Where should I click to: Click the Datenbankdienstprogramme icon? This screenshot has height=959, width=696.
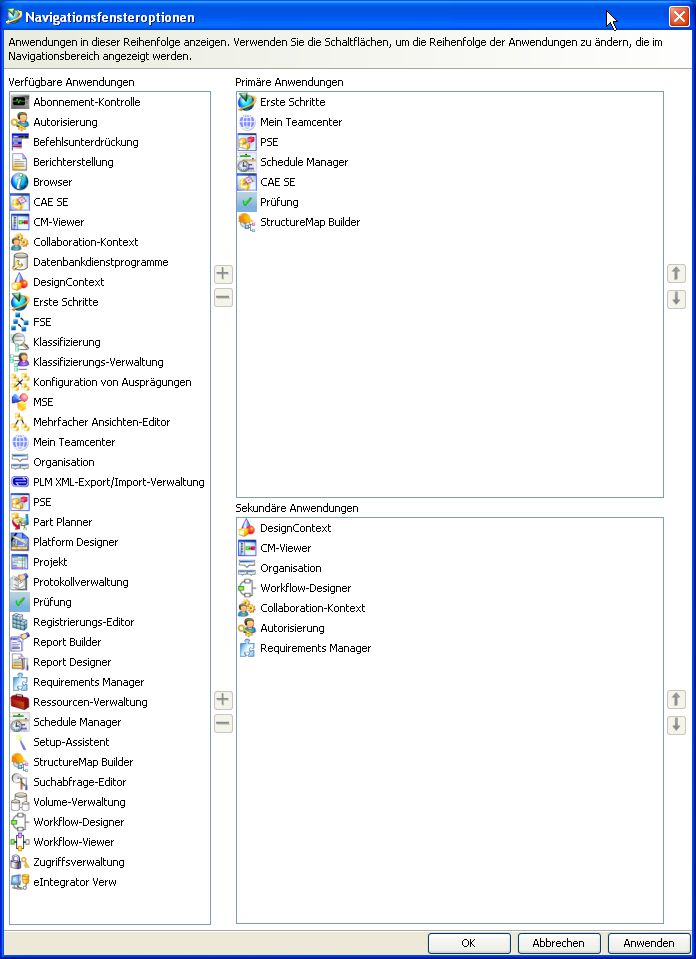click(20, 262)
